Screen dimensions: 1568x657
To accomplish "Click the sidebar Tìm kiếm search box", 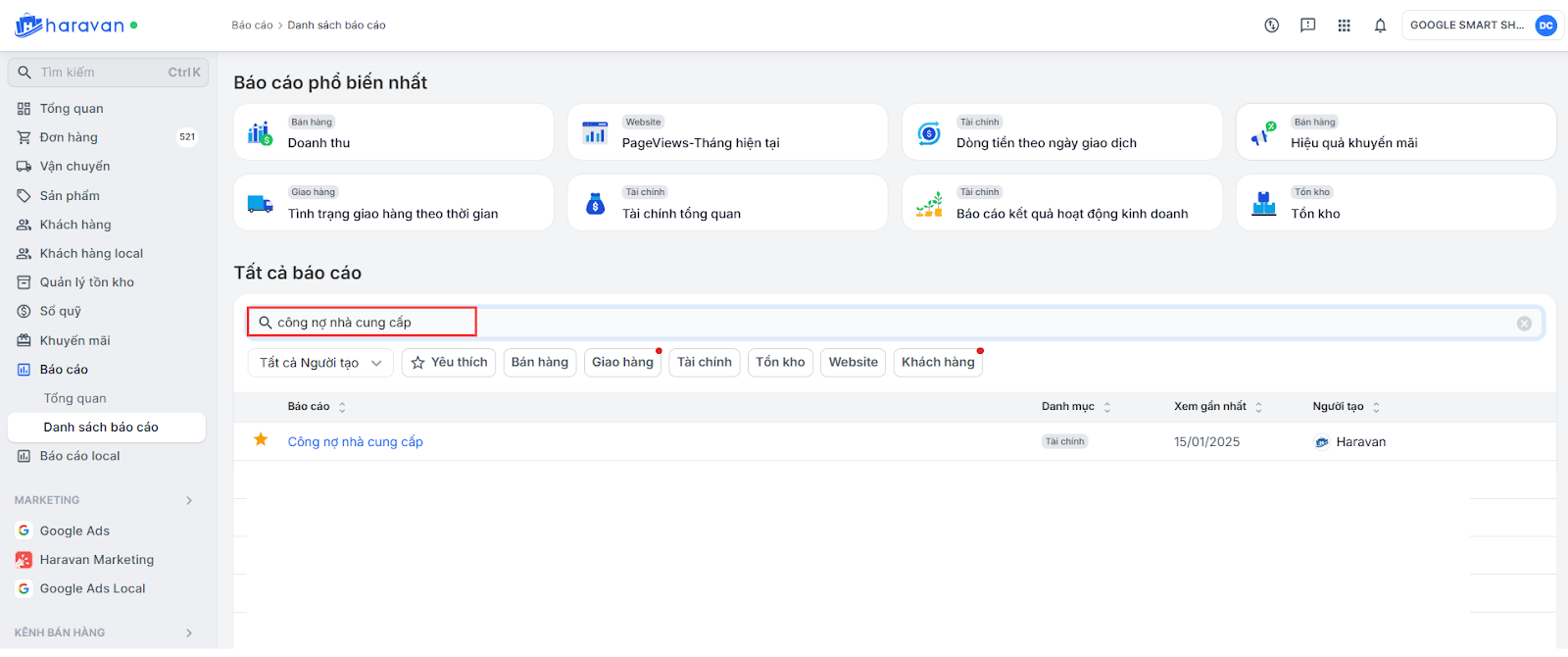I will click(108, 73).
